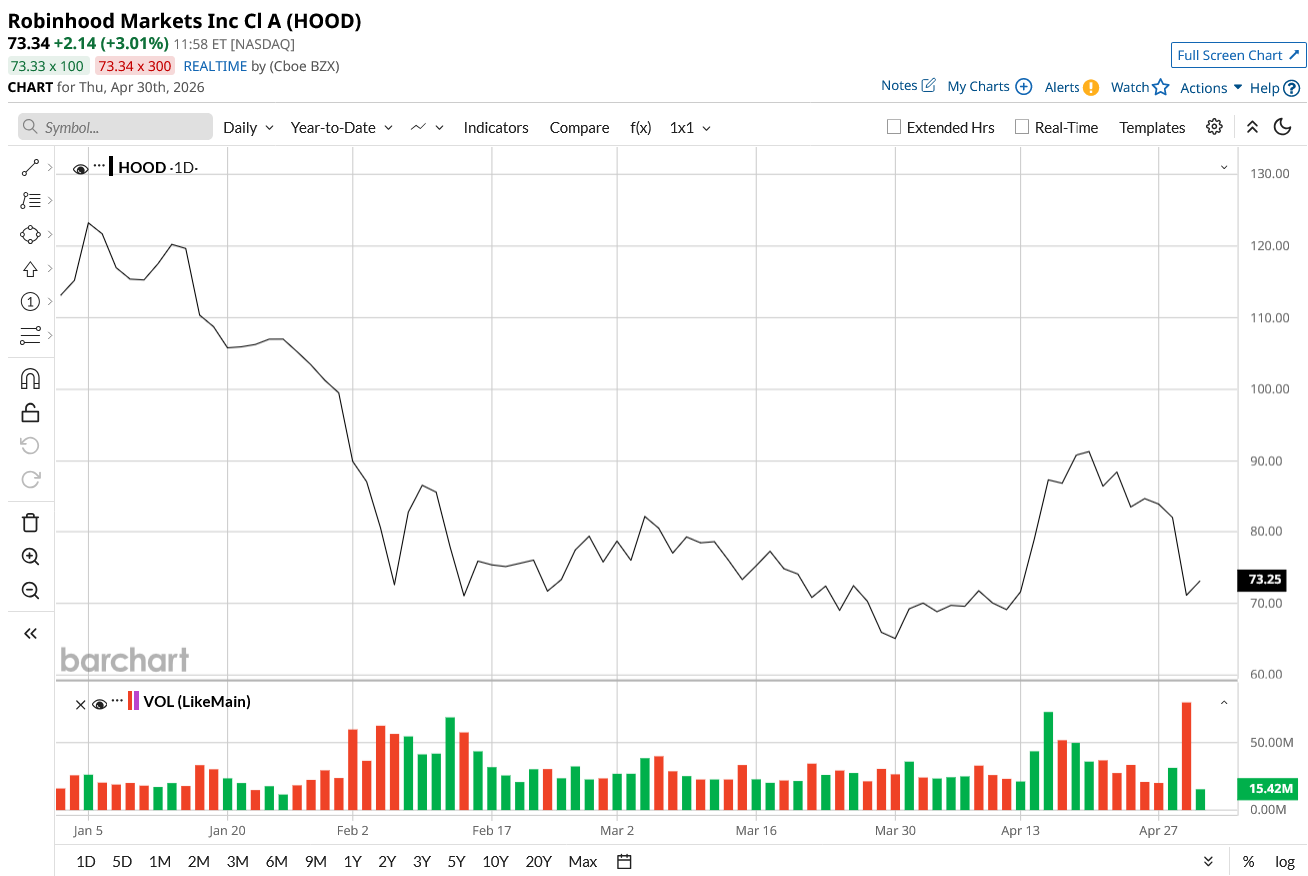Open the Year-to-Date period dropdown
Viewport: 1308px width, 876px height.
(x=341, y=128)
